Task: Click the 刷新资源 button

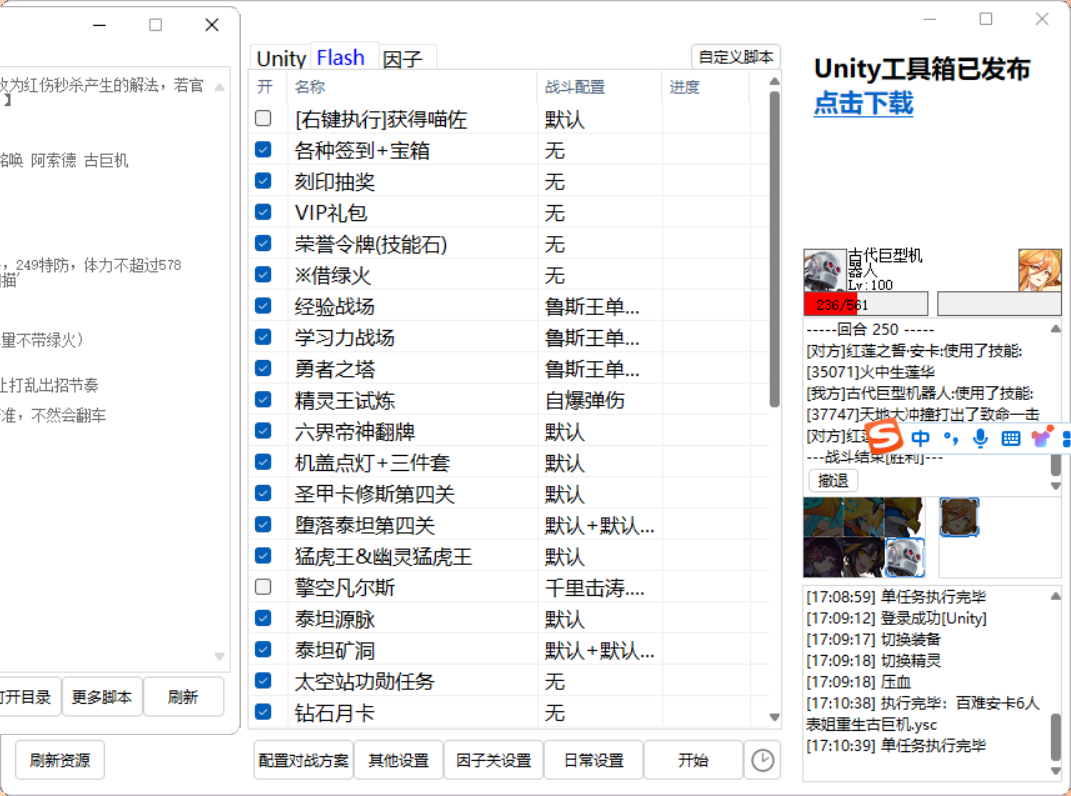Action: coord(59,760)
